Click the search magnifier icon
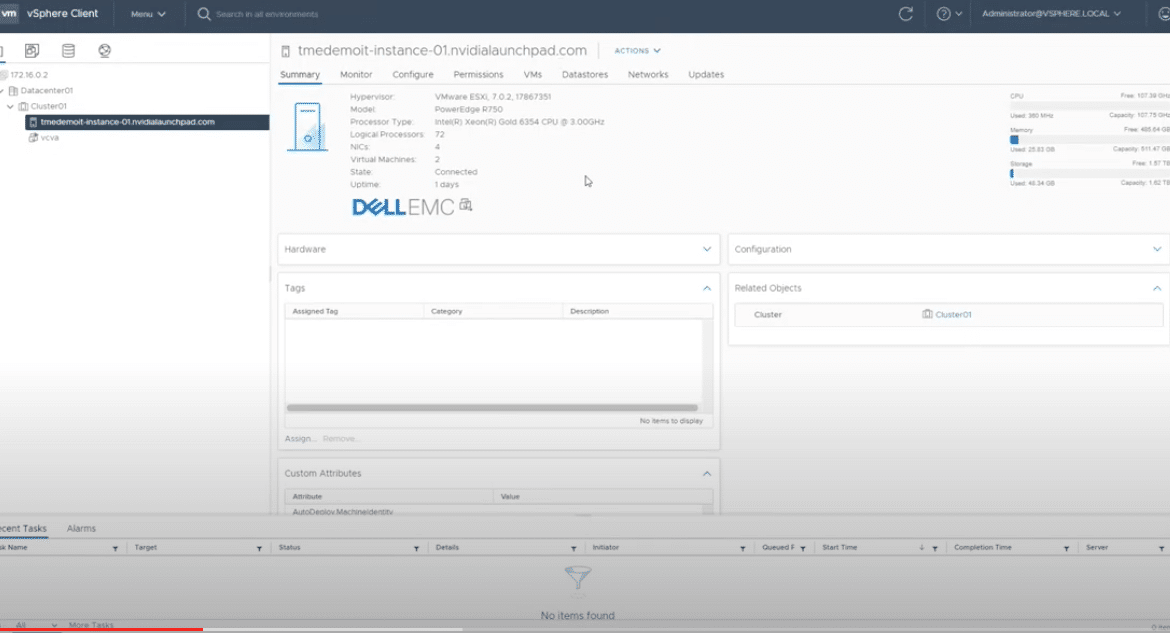 click(204, 14)
